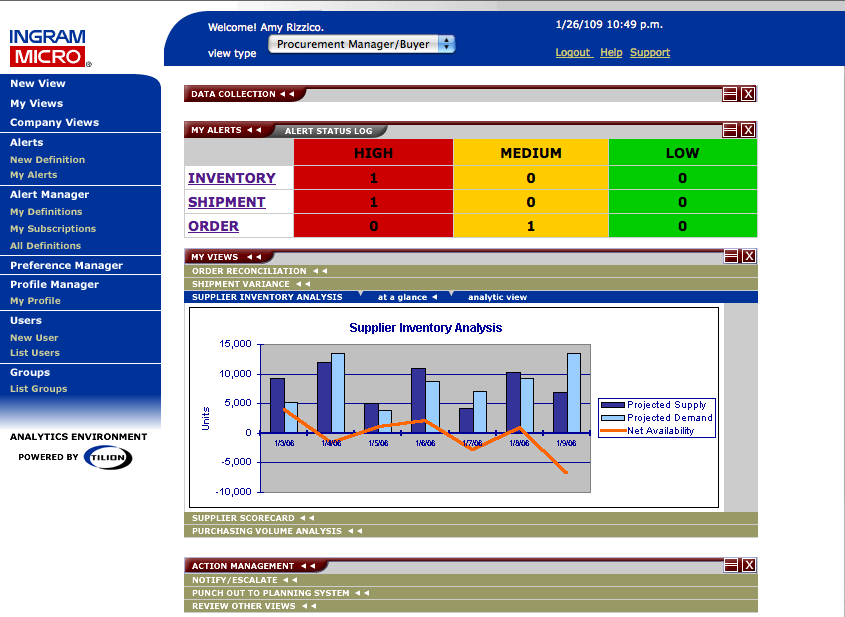
Task: Click the Tilion logo
Action: (108, 457)
